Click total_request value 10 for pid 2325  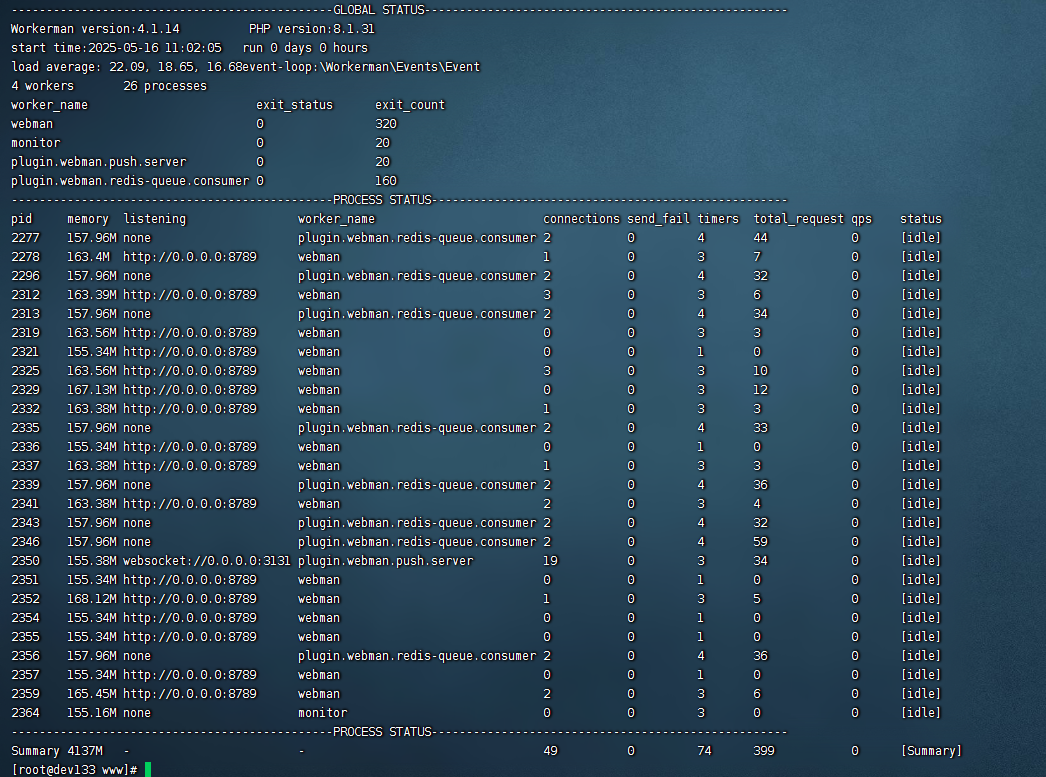(760, 371)
